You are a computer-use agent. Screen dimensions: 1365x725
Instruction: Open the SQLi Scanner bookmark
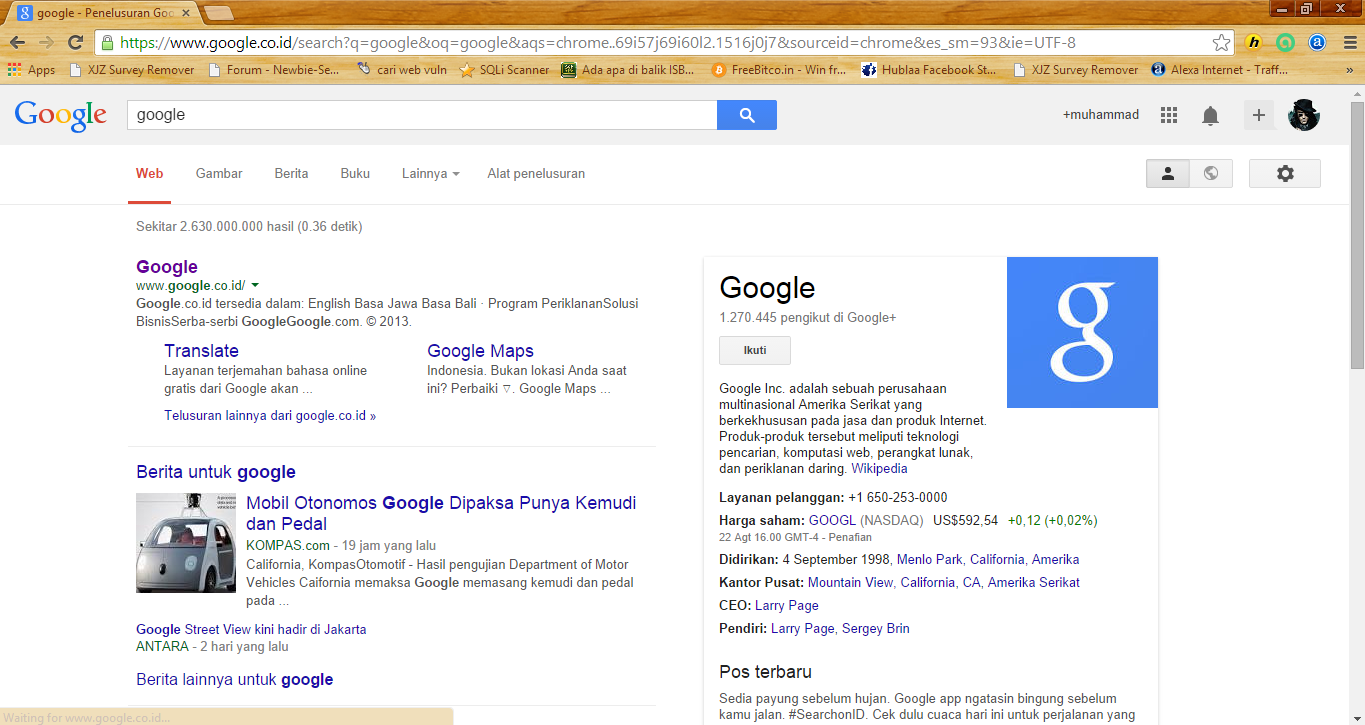505,70
